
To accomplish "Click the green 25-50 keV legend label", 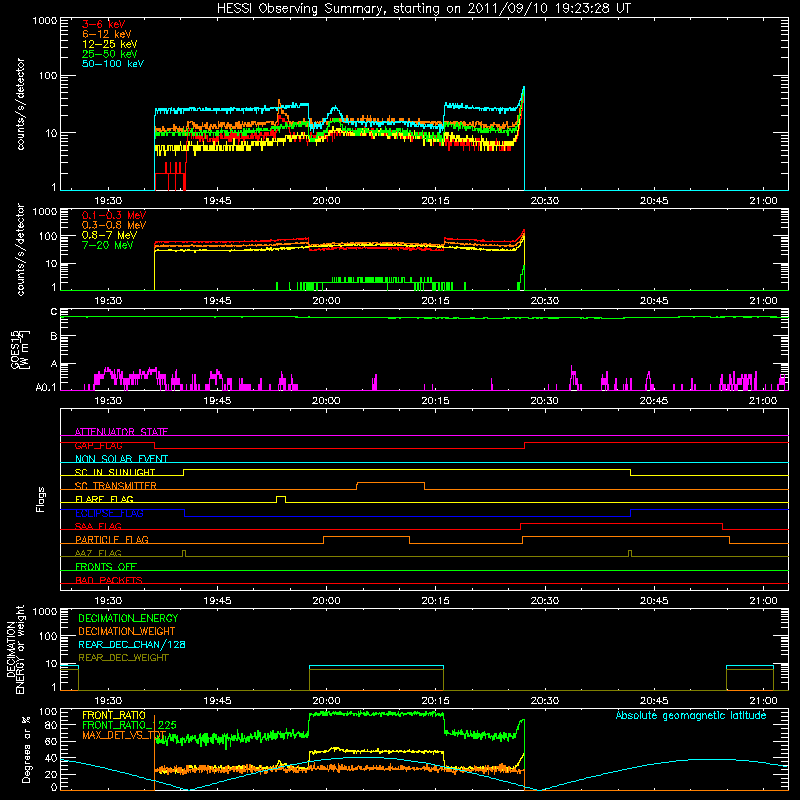I will point(110,54).
